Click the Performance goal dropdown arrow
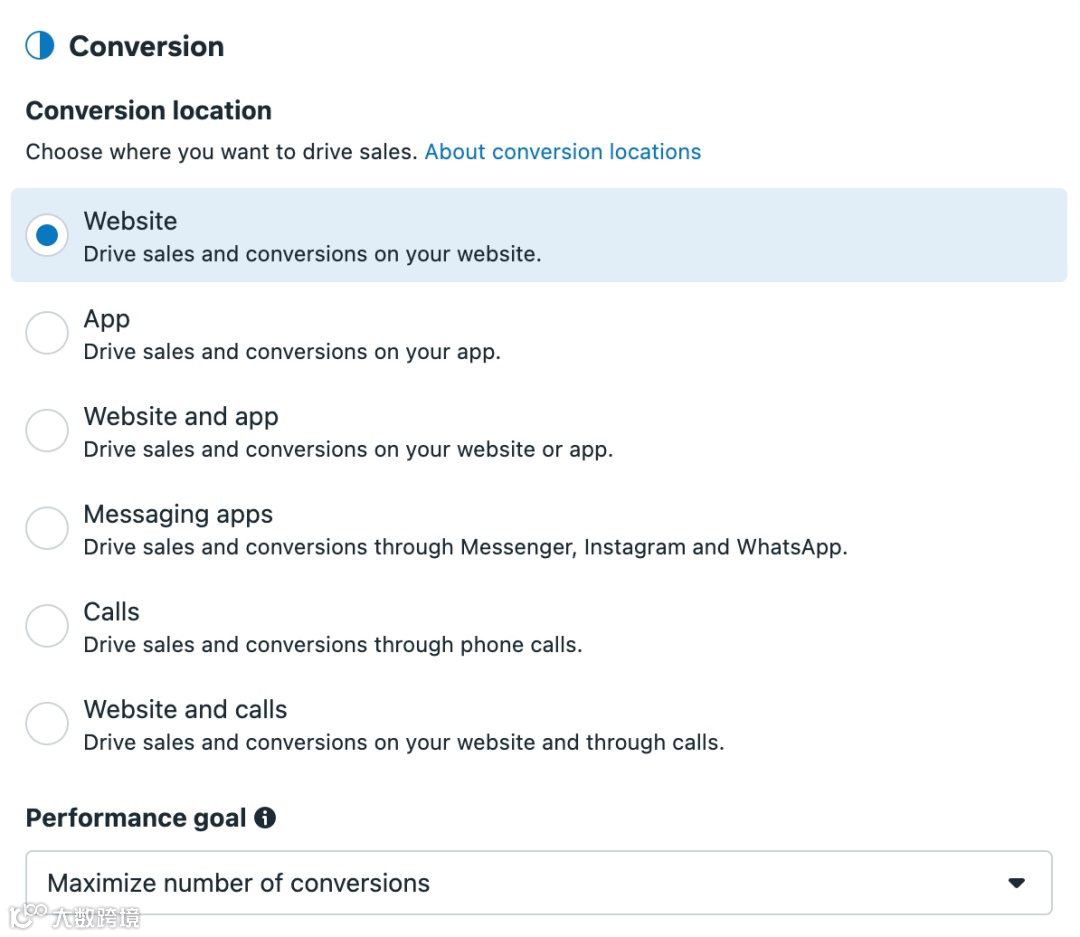 coord(1017,883)
